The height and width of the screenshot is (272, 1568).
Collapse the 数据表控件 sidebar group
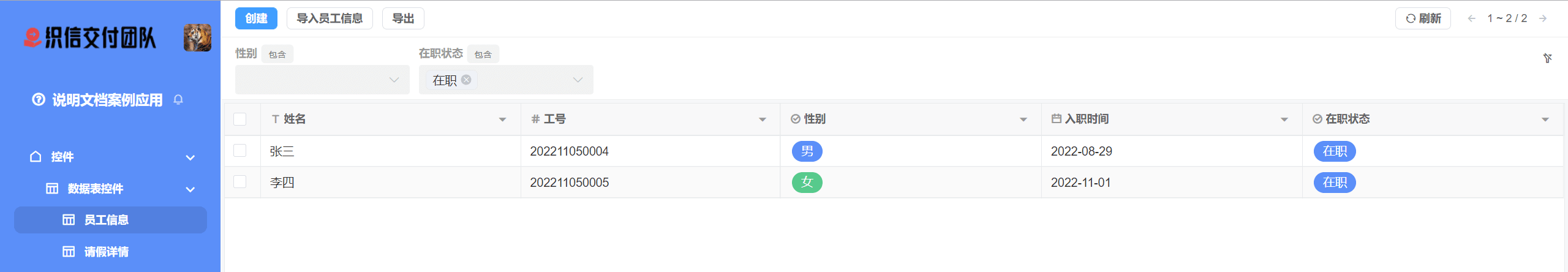coord(190,189)
